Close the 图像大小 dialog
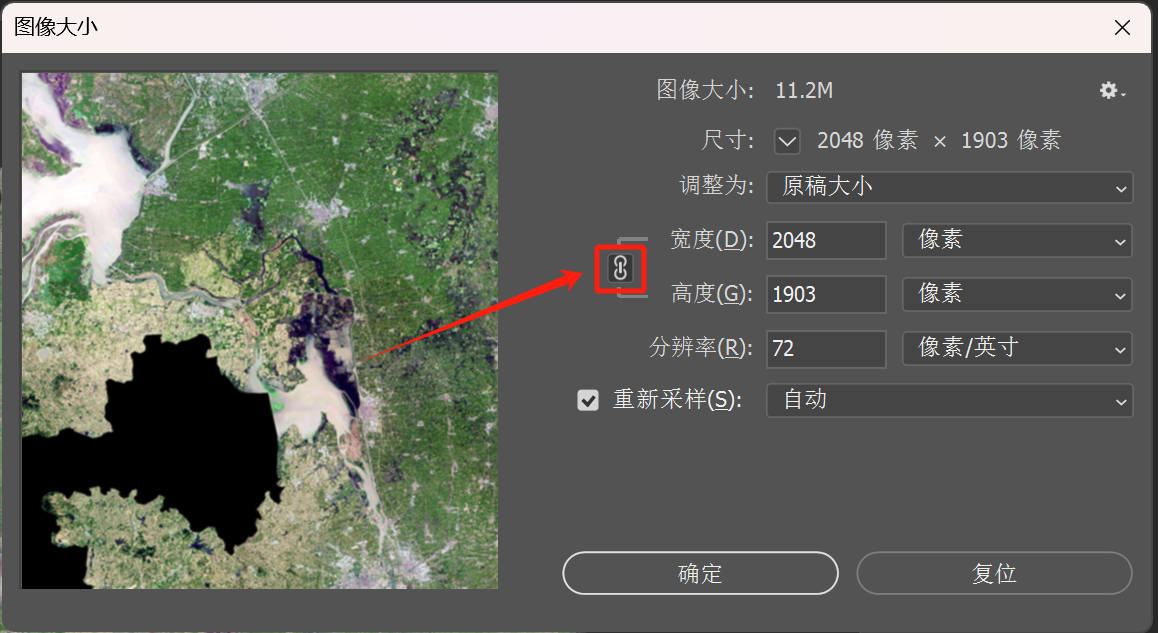This screenshot has height=633, width=1158. click(x=1123, y=28)
